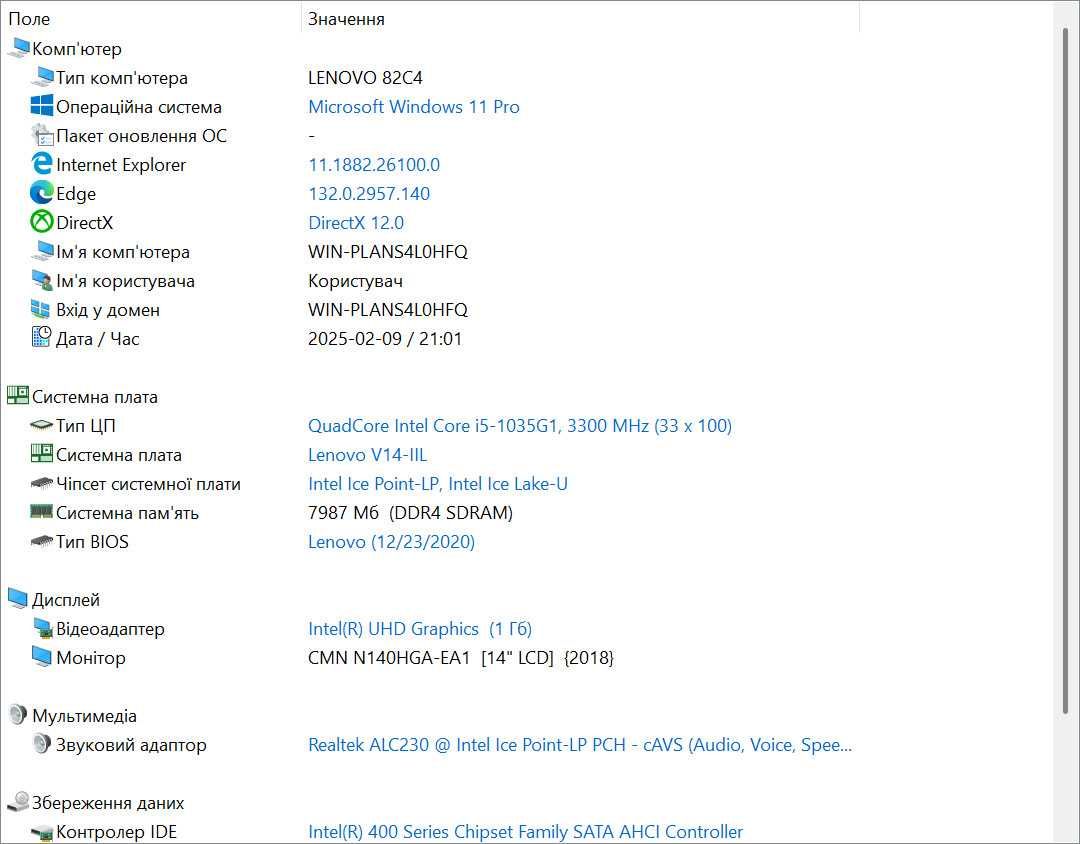
Task: Click the Тип ЦП processor icon
Action: click(42, 425)
